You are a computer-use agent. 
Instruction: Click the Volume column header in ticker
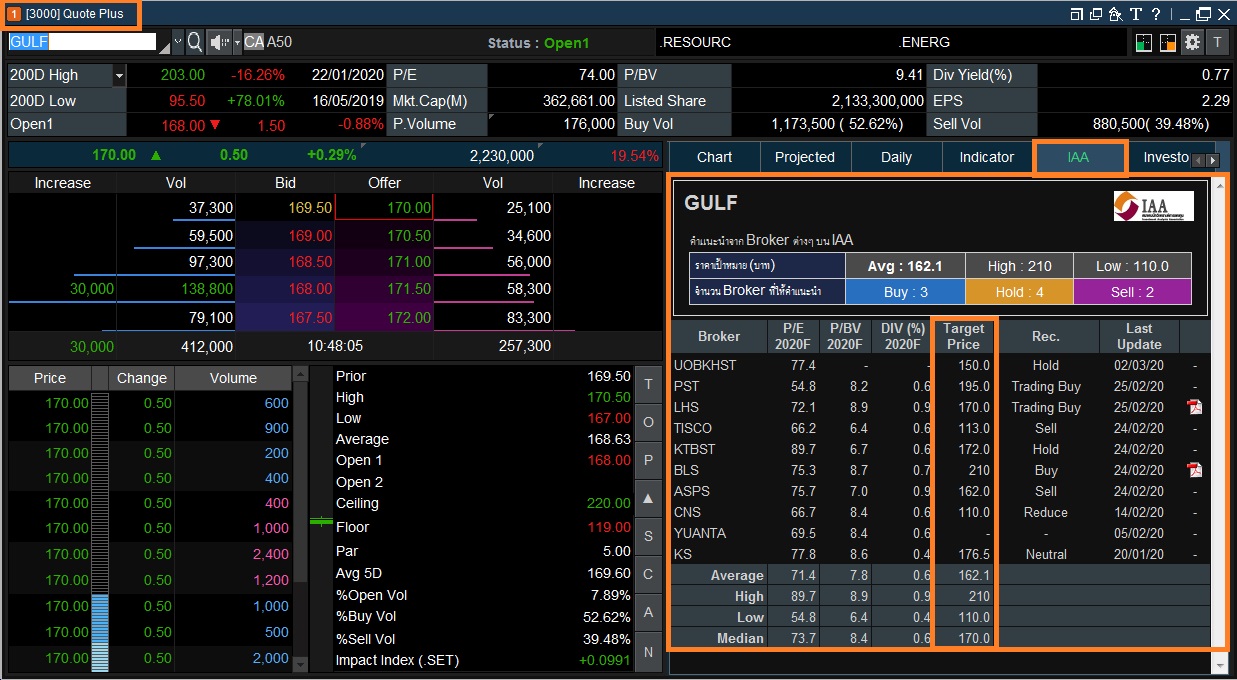click(233, 378)
